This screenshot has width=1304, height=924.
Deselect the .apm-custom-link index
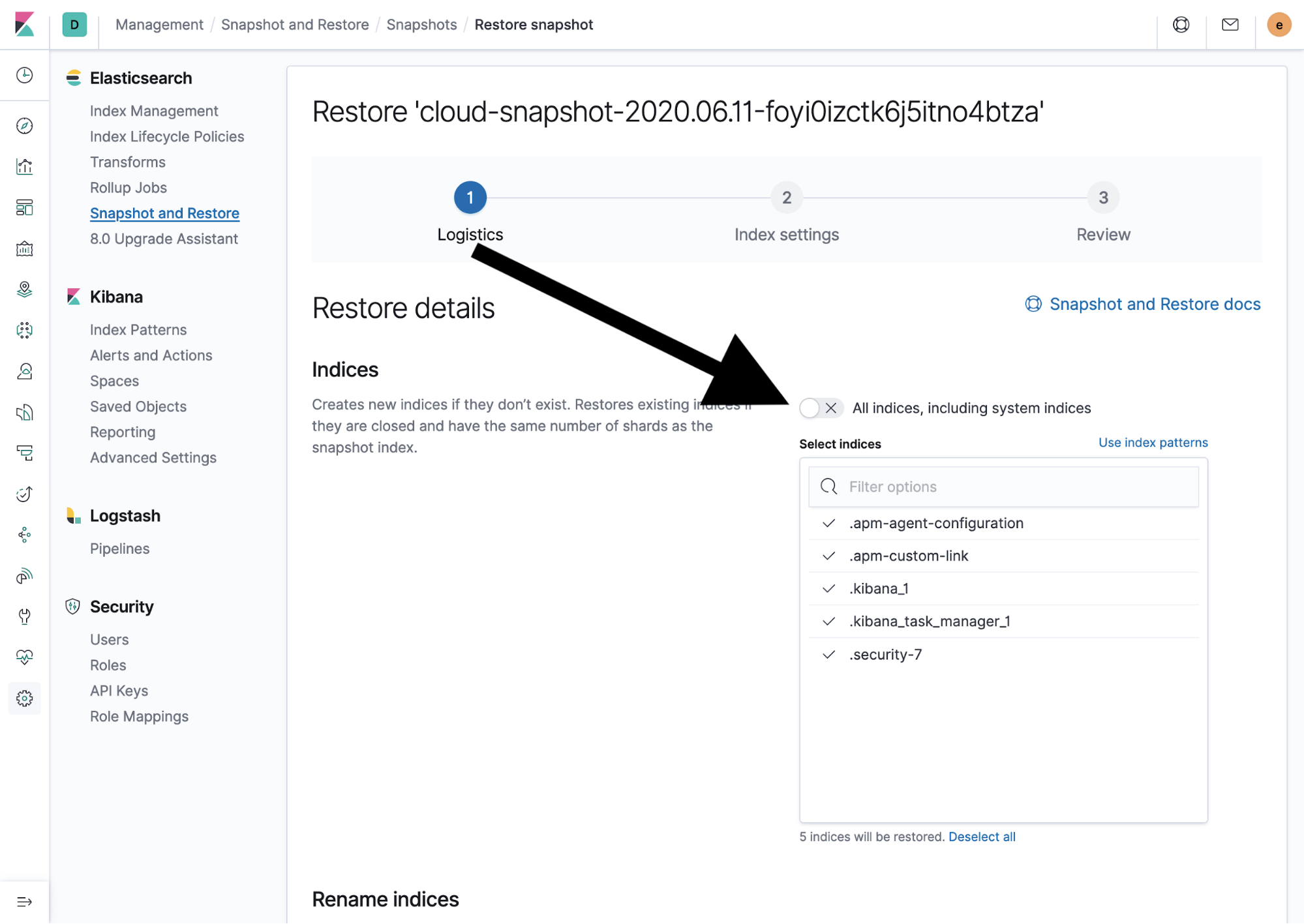click(1003, 556)
